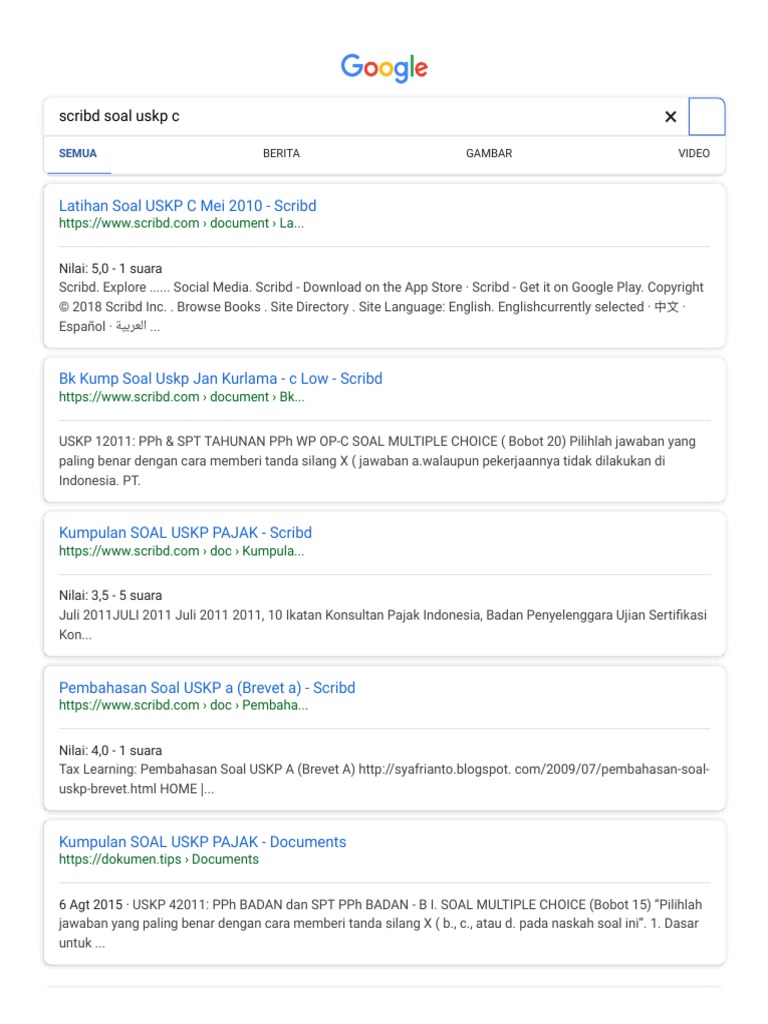Open 'Pembahasan Soal USKP a (Brevet a)' link

(x=207, y=688)
